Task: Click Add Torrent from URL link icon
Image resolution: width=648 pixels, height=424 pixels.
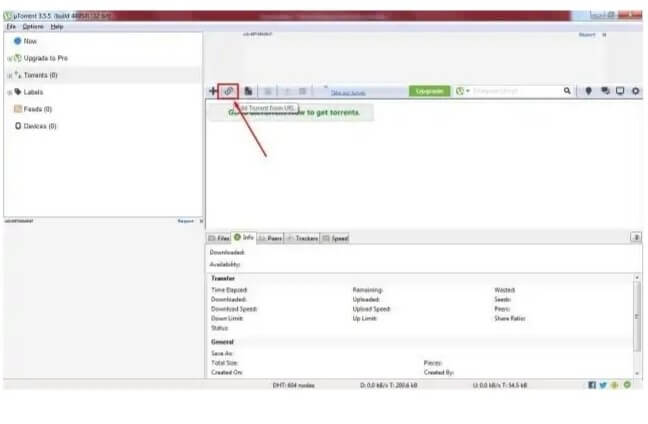Action: tap(229, 91)
